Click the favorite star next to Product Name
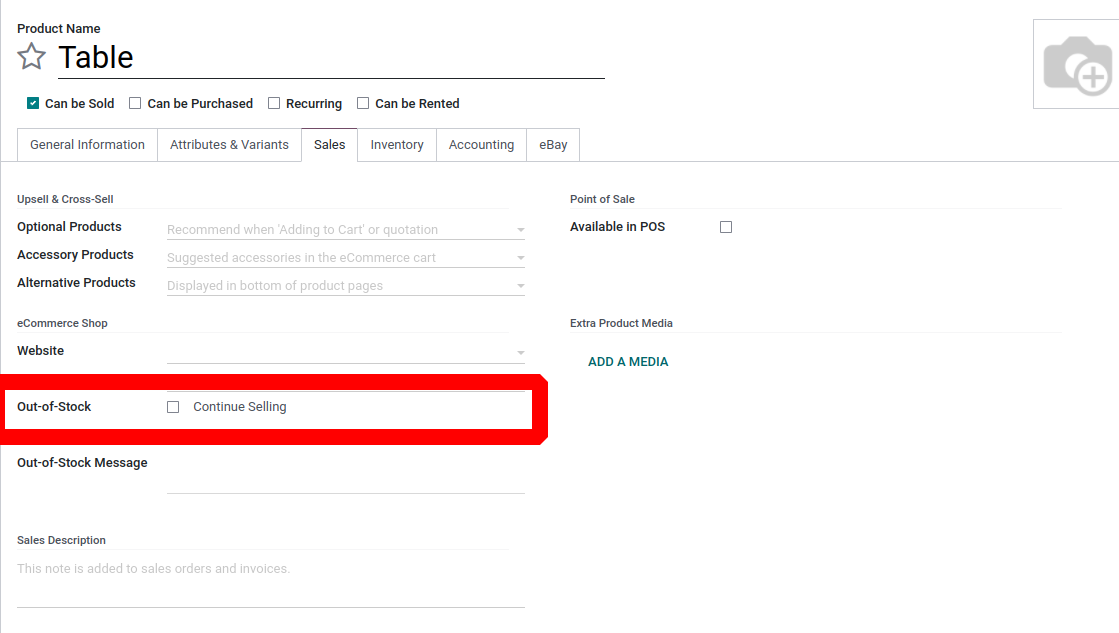Screen dimensions: 1119x633 [31, 57]
